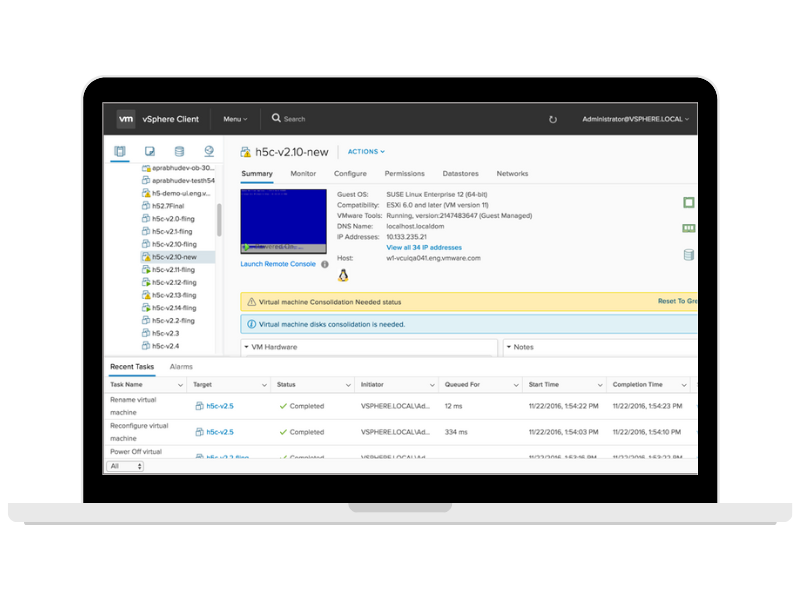800x600 pixels.
Task: Click VM icon of h5c-v2.11-fling
Action: [146, 269]
